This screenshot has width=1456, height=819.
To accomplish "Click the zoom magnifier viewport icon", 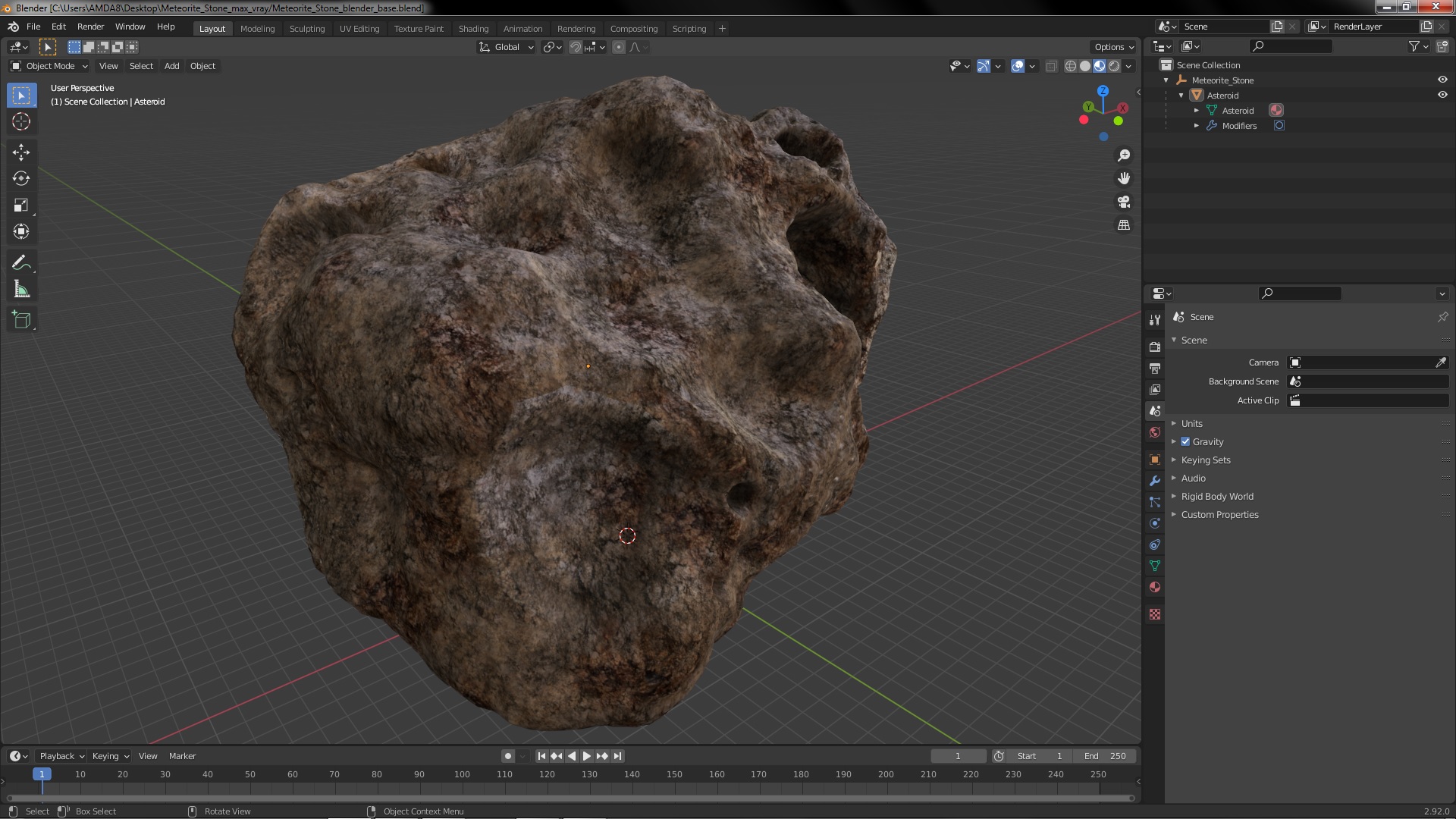I will 1124,155.
